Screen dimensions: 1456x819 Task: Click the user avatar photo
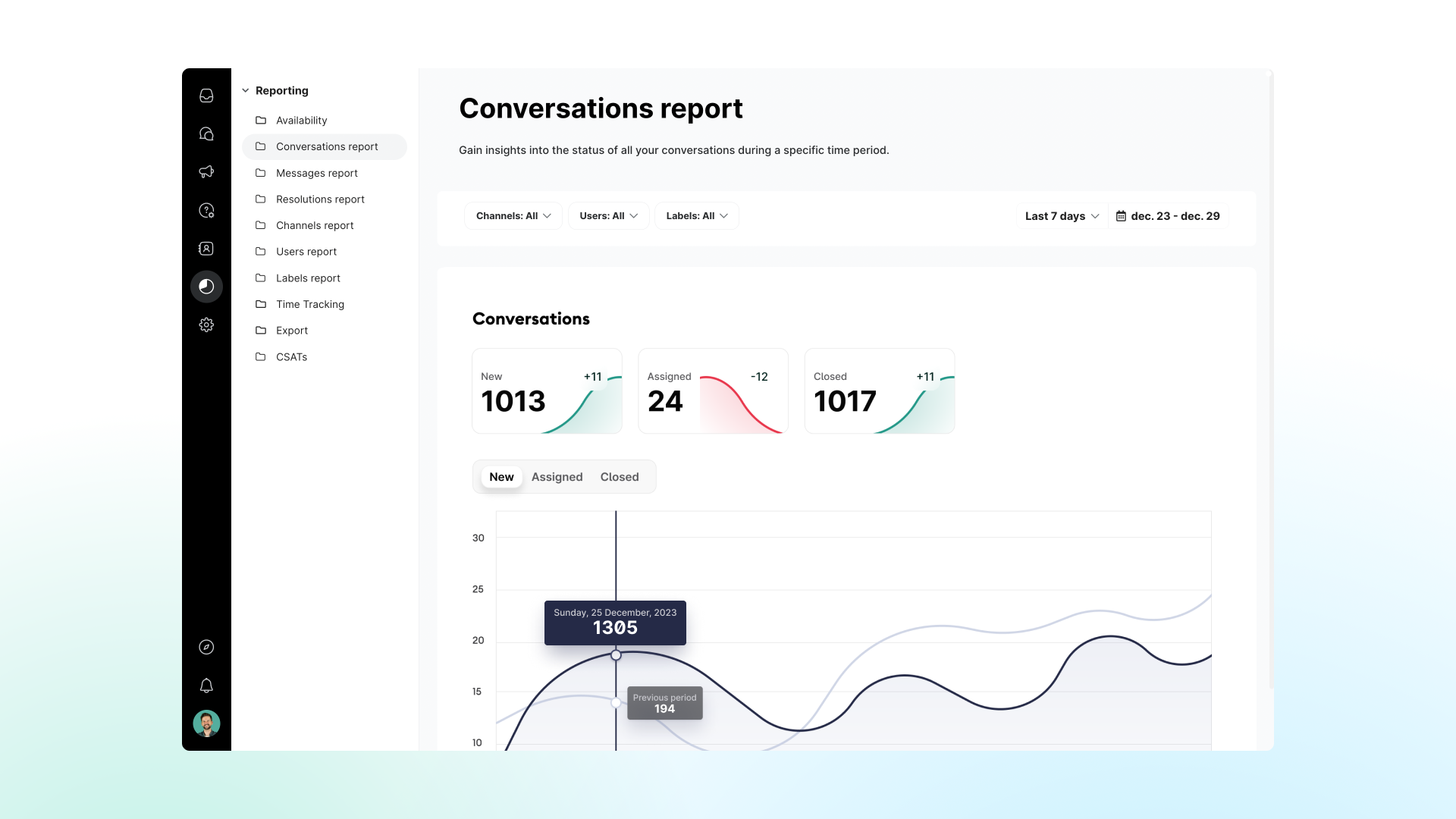coord(206,723)
